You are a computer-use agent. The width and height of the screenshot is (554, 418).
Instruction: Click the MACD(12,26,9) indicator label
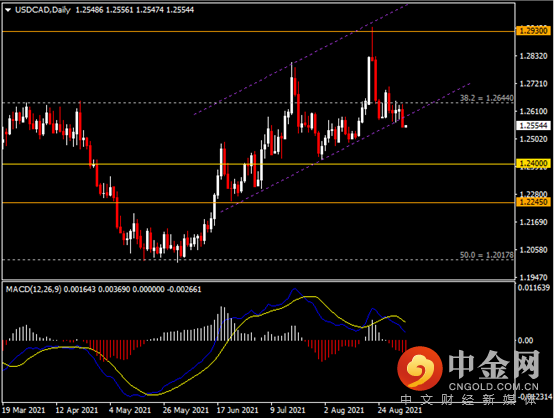34,289
